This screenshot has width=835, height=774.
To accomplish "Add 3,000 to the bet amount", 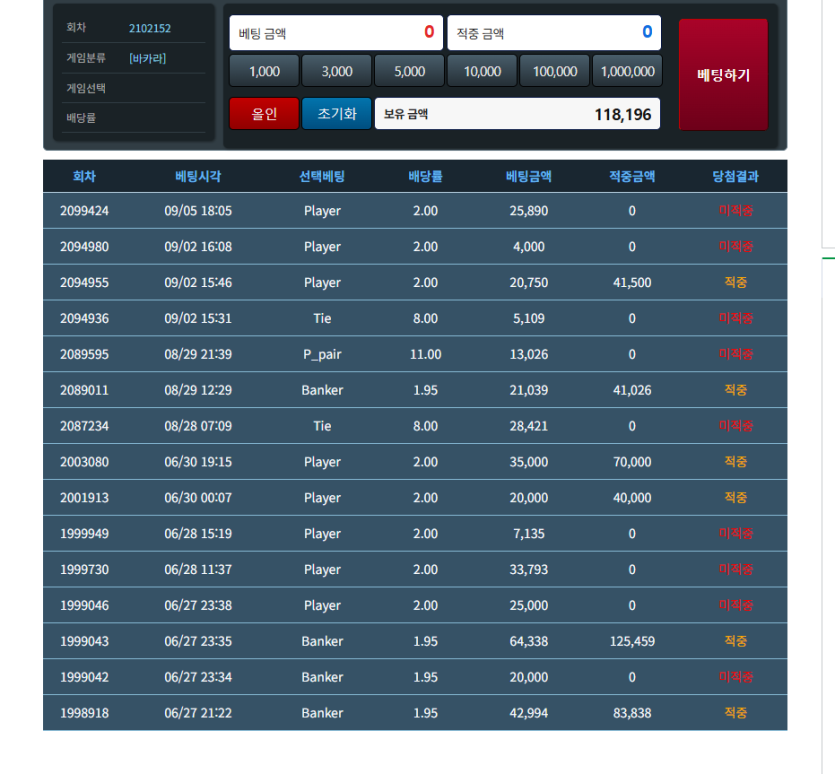I will point(337,71).
